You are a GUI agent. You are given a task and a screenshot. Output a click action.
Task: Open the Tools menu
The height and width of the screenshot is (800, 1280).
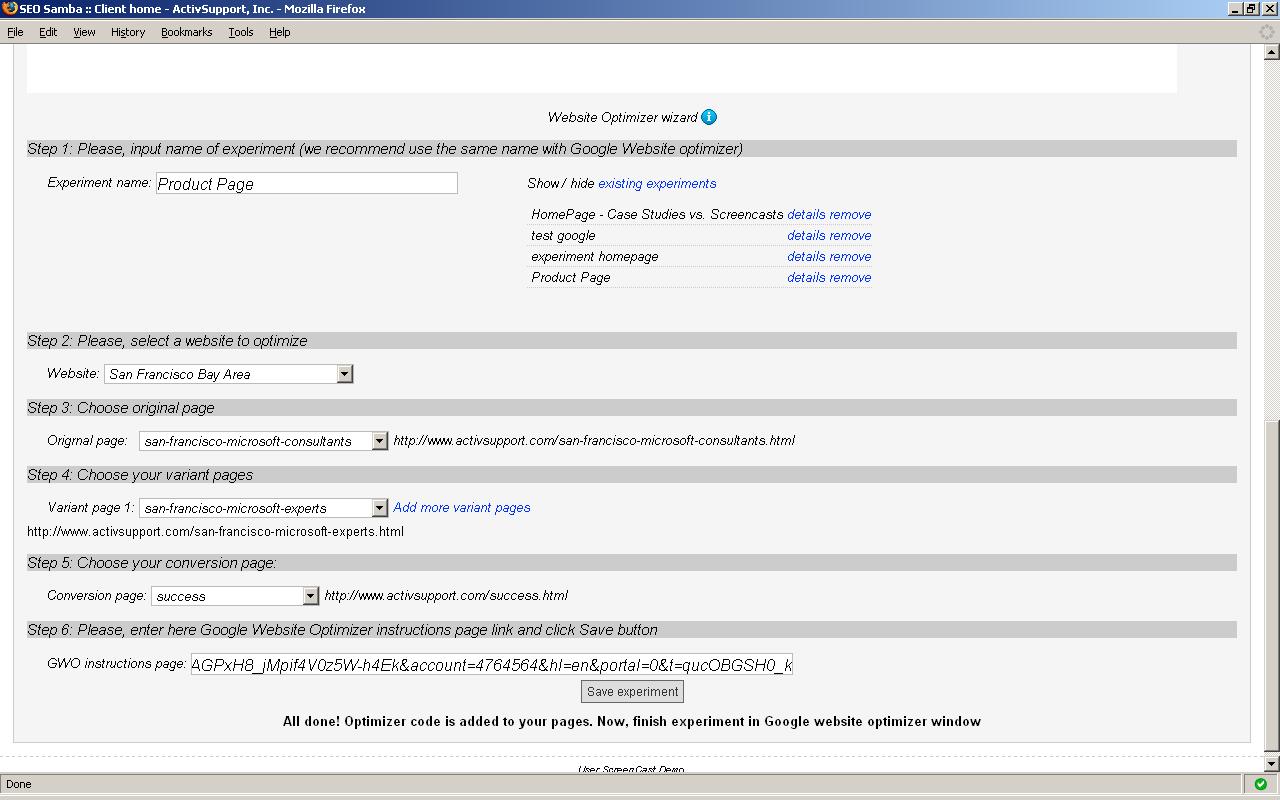[241, 32]
